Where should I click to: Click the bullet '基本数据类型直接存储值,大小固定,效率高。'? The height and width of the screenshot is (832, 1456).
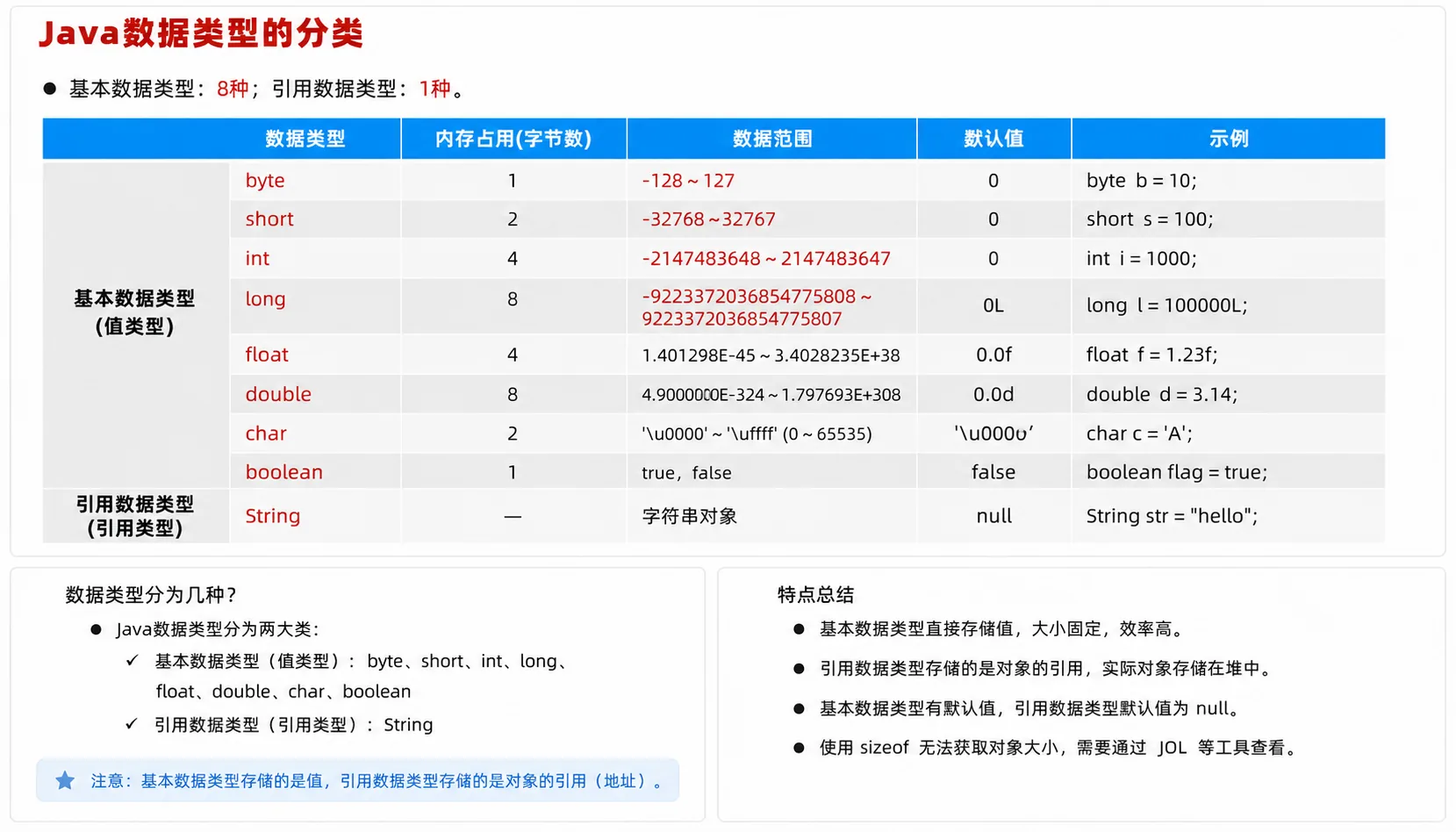1003,629
